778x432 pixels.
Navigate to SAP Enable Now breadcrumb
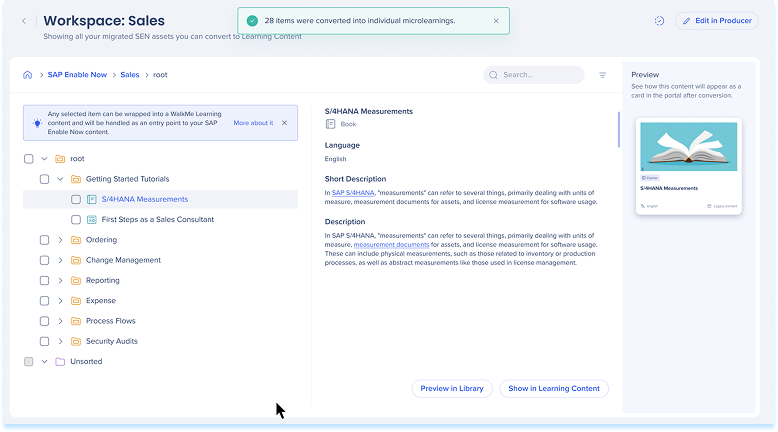[76, 75]
